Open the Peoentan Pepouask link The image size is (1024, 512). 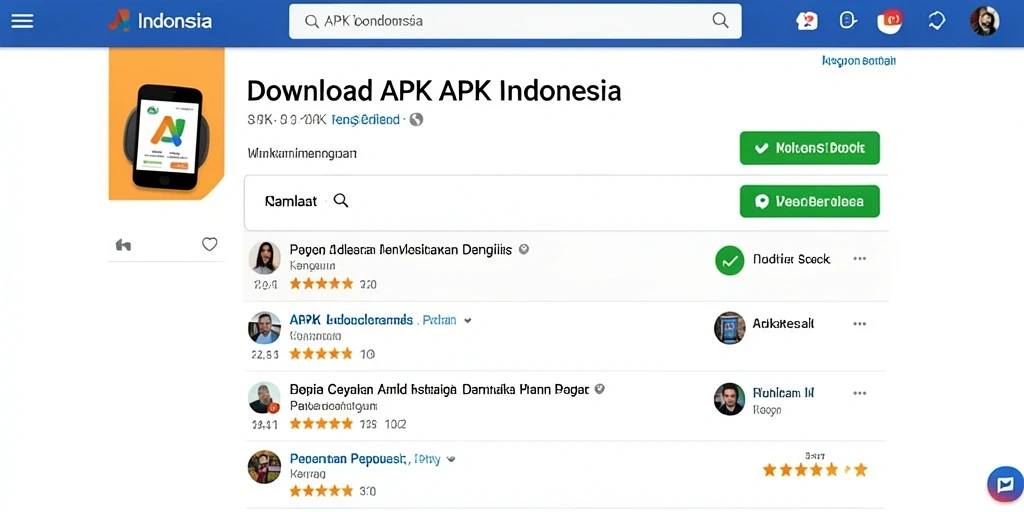[x=349, y=458]
